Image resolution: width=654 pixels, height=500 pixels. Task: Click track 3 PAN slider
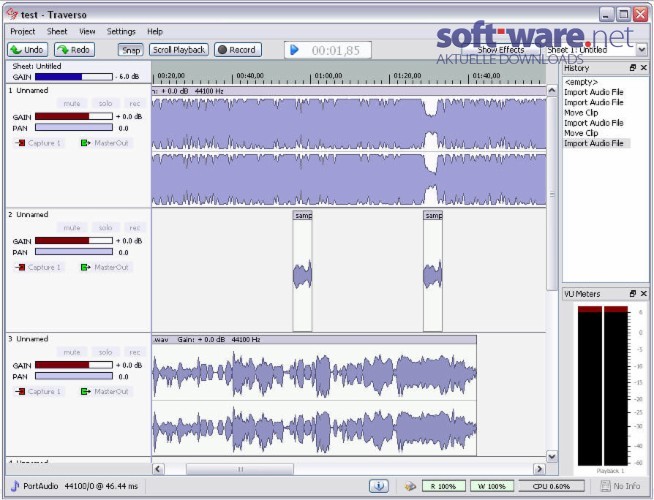(74, 376)
